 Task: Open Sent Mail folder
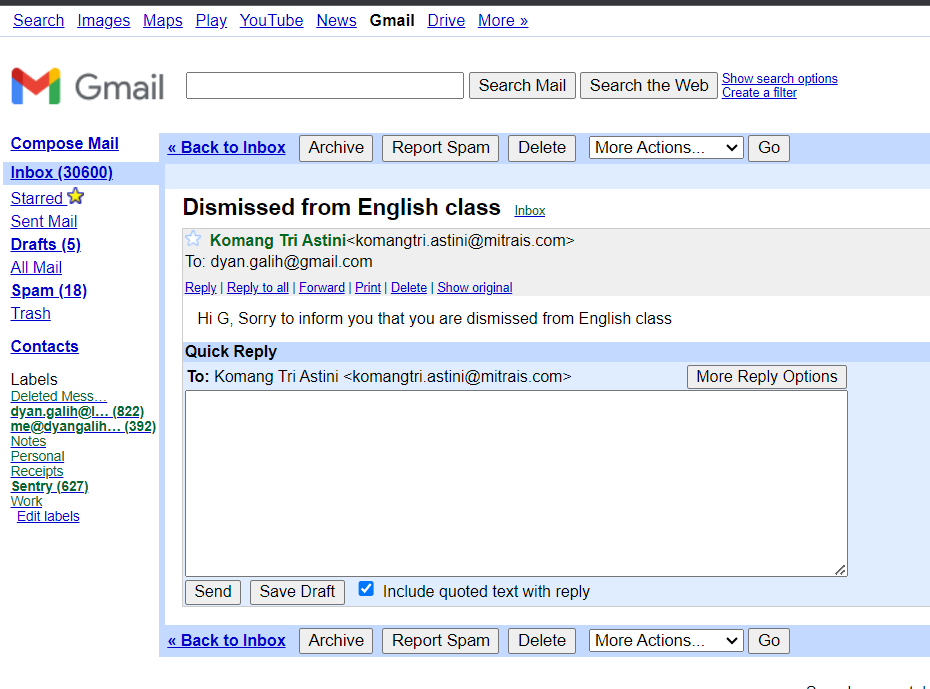click(x=44, y=221)
